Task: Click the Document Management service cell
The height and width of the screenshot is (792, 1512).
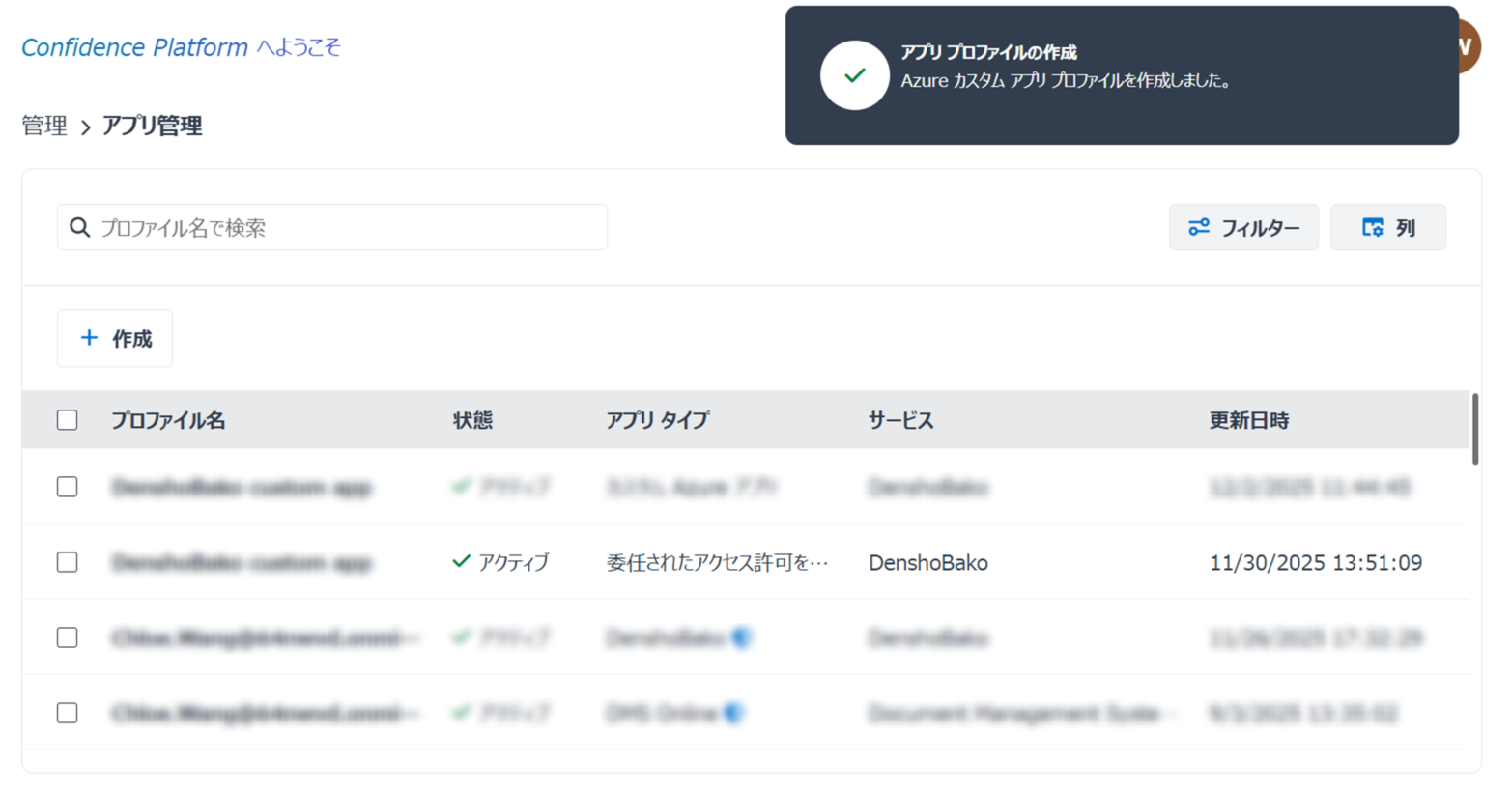Action: [x=1023, y=713]
